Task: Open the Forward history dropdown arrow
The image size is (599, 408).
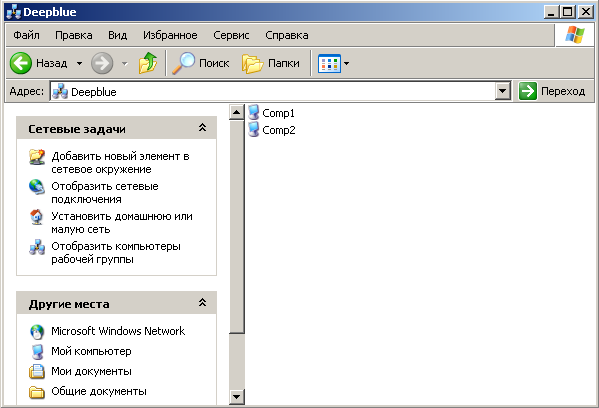Action: pyautogui.click(x=125, y=63)
